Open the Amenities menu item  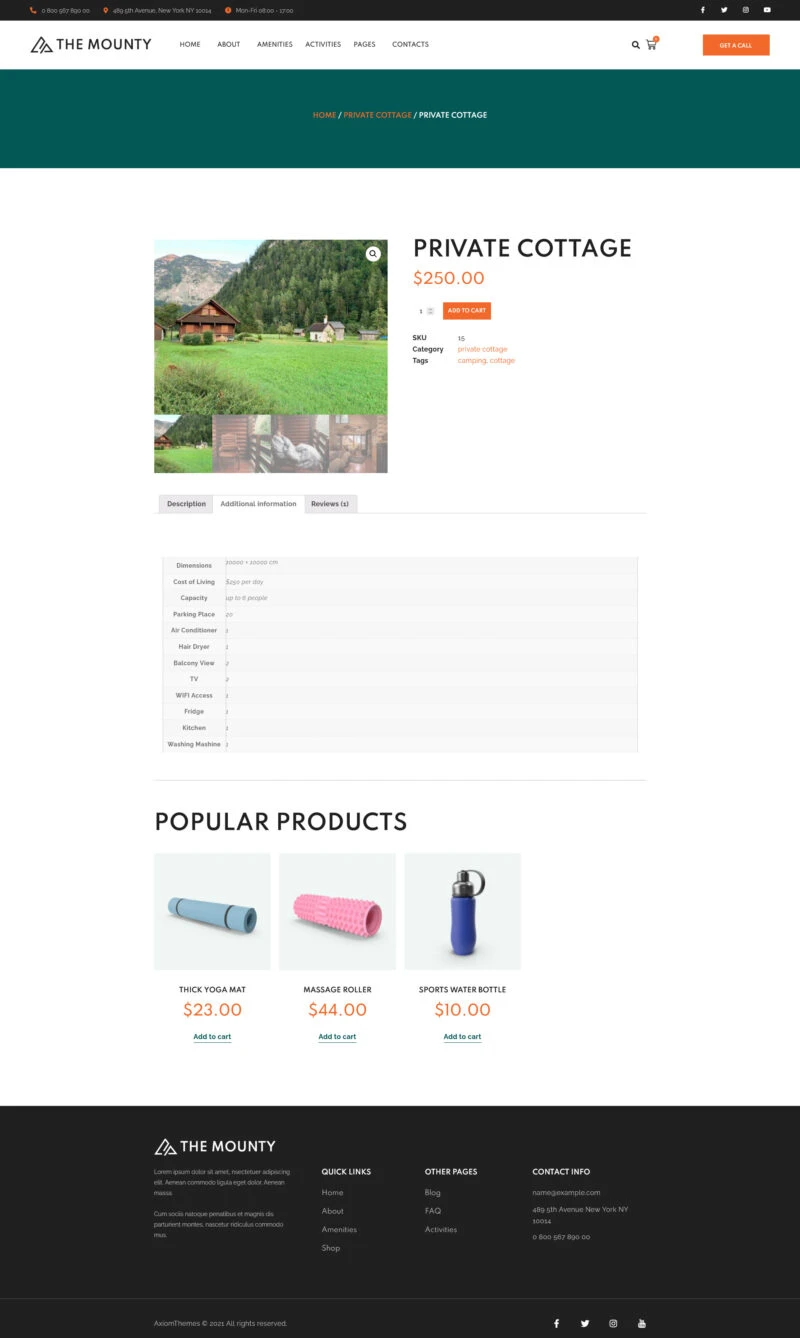tap(275, 44)
